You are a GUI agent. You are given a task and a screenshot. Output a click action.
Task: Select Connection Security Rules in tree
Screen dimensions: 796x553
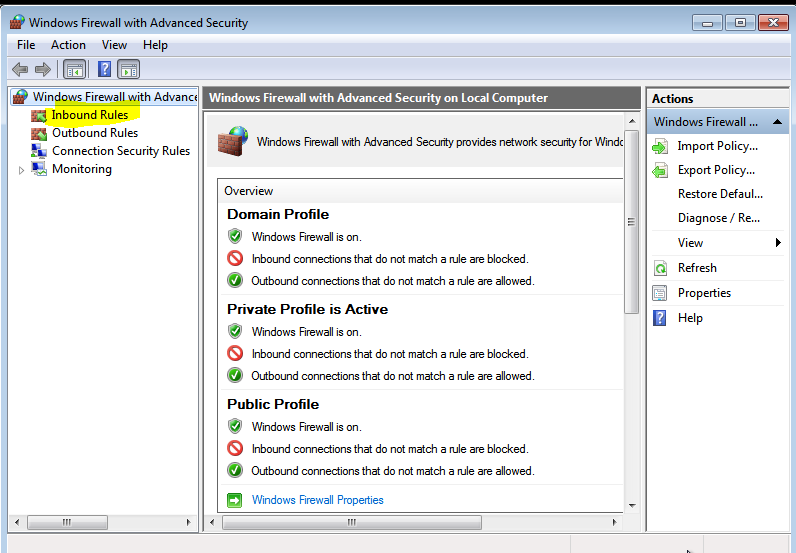(121, 151)
